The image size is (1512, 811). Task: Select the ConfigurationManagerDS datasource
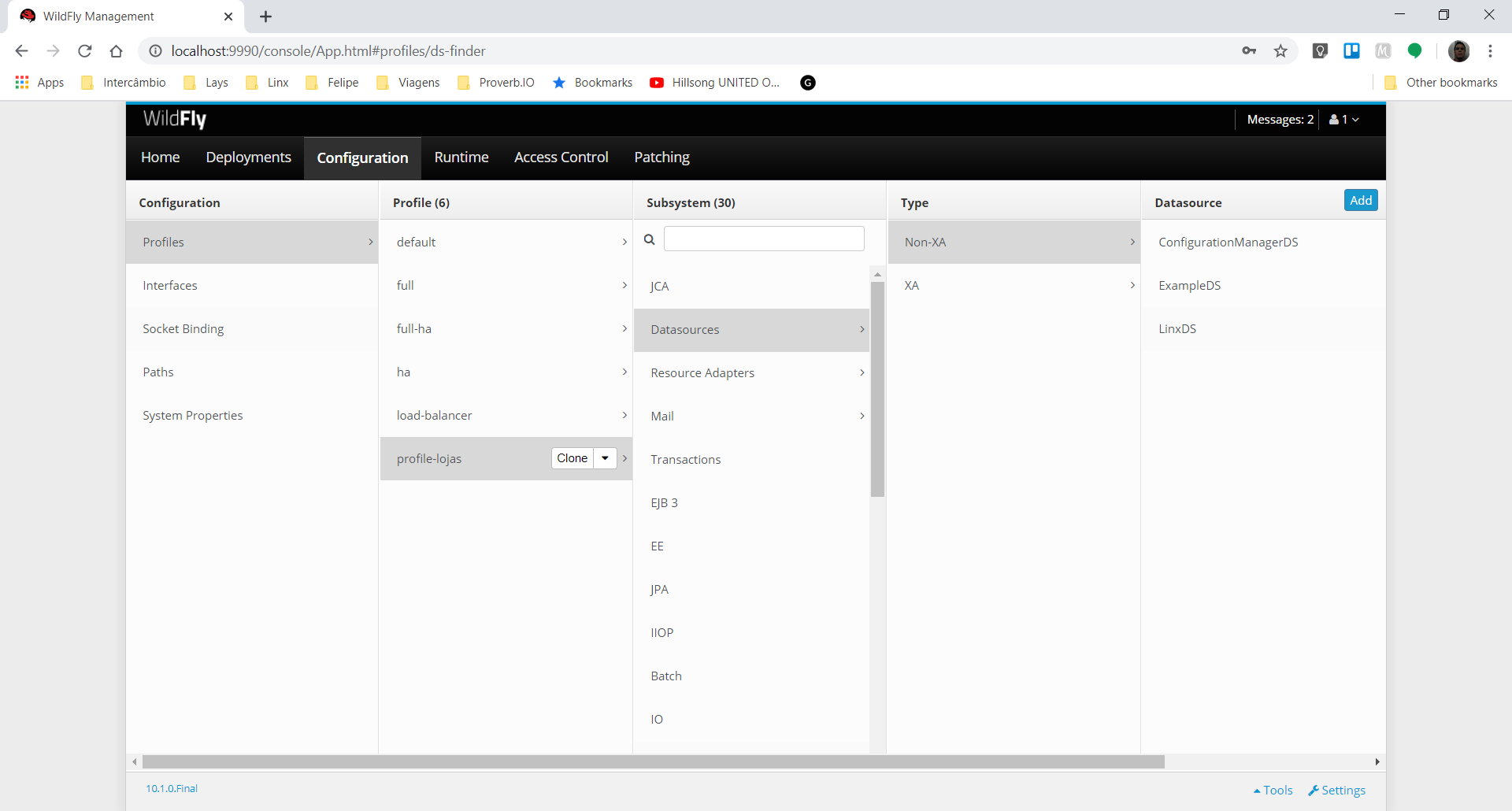(1263, 242)
